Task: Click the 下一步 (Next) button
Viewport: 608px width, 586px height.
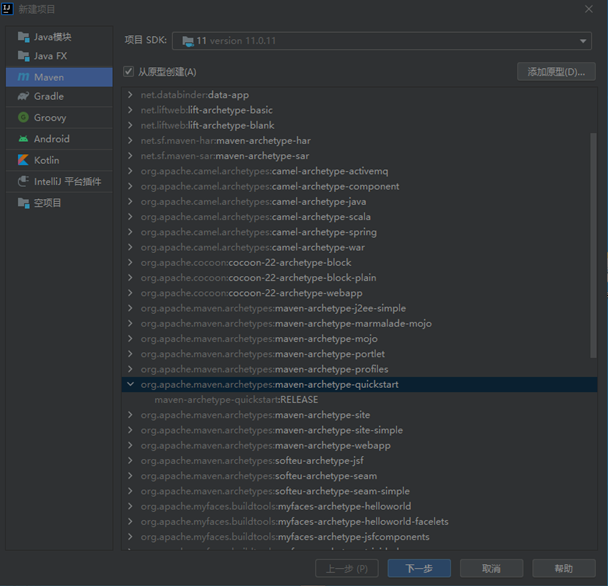Action: pyautogui.click(x=418, y=568)
